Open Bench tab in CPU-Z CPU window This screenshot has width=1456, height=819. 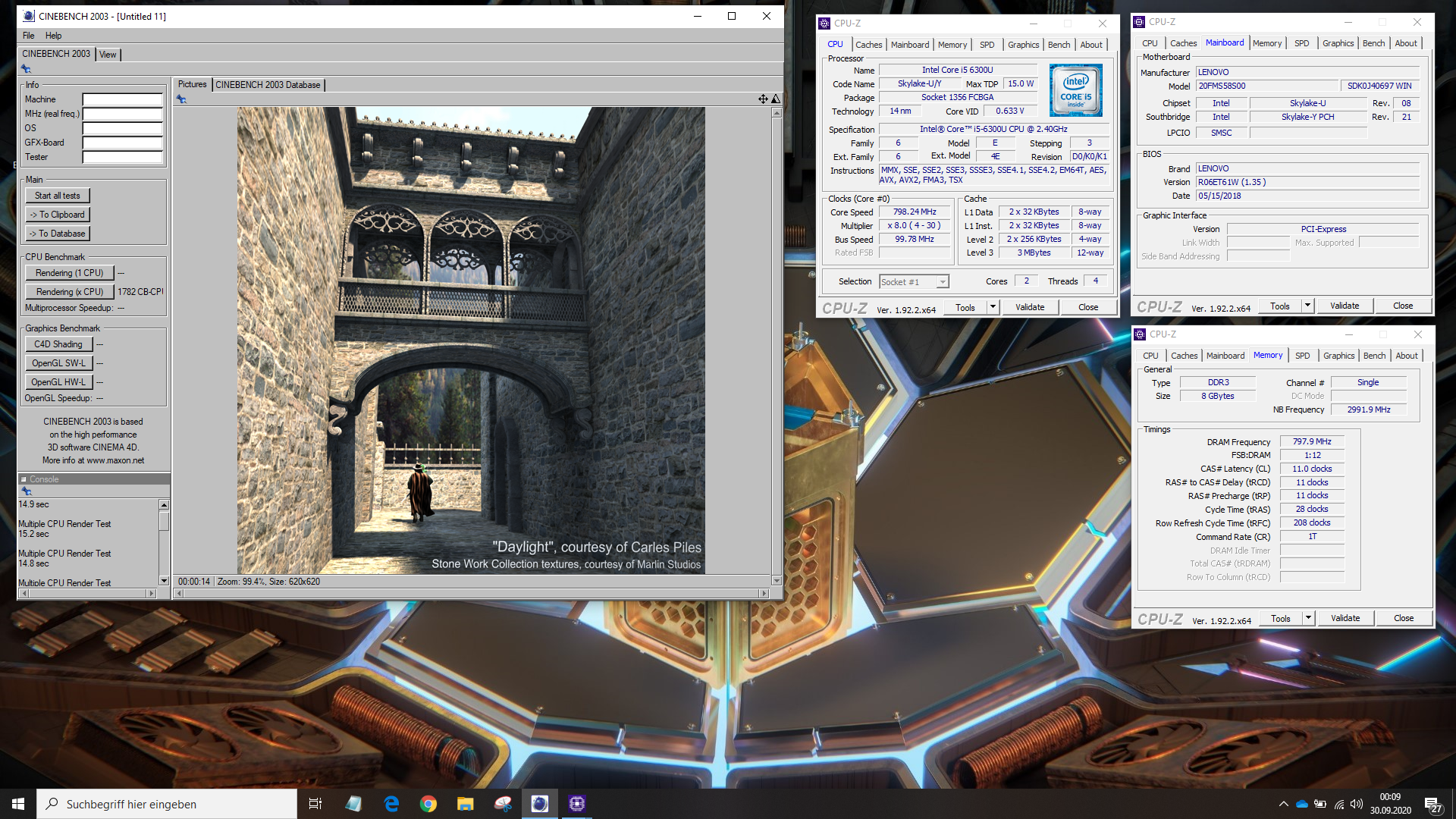tap(1059, 45)
